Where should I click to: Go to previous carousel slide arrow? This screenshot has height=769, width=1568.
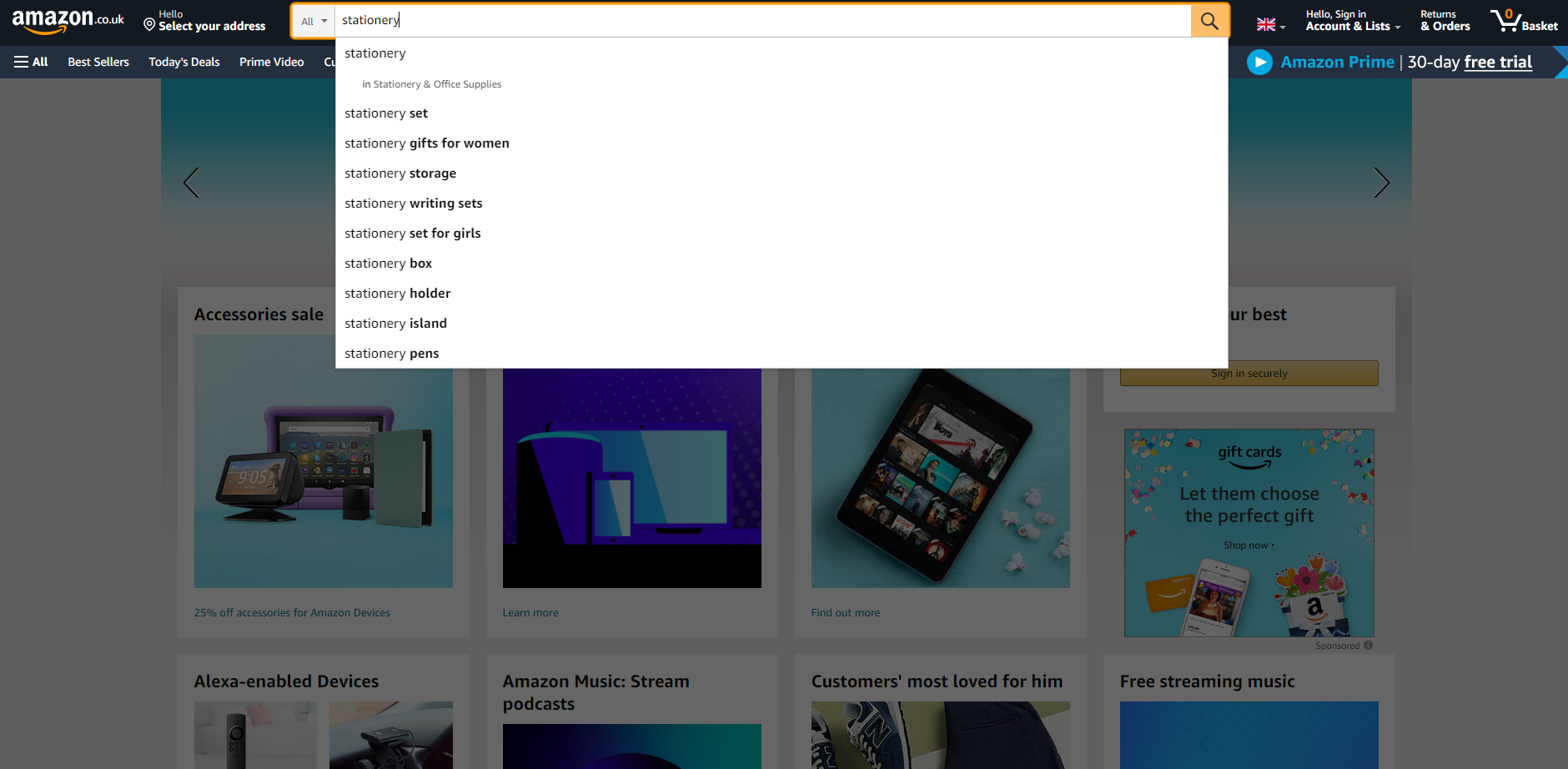[x=191, y=183]
